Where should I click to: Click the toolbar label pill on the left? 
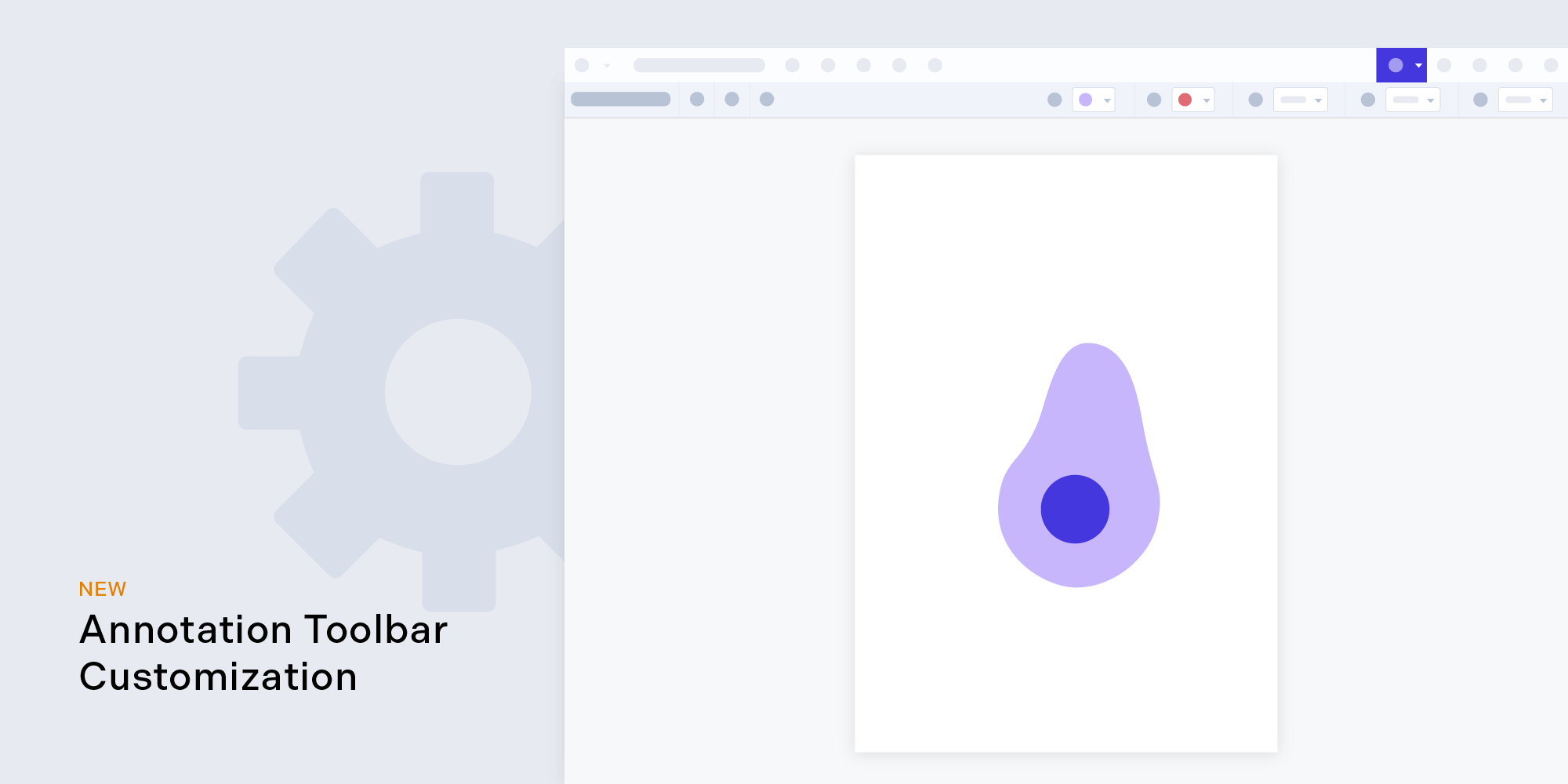[x=620, y=99]
